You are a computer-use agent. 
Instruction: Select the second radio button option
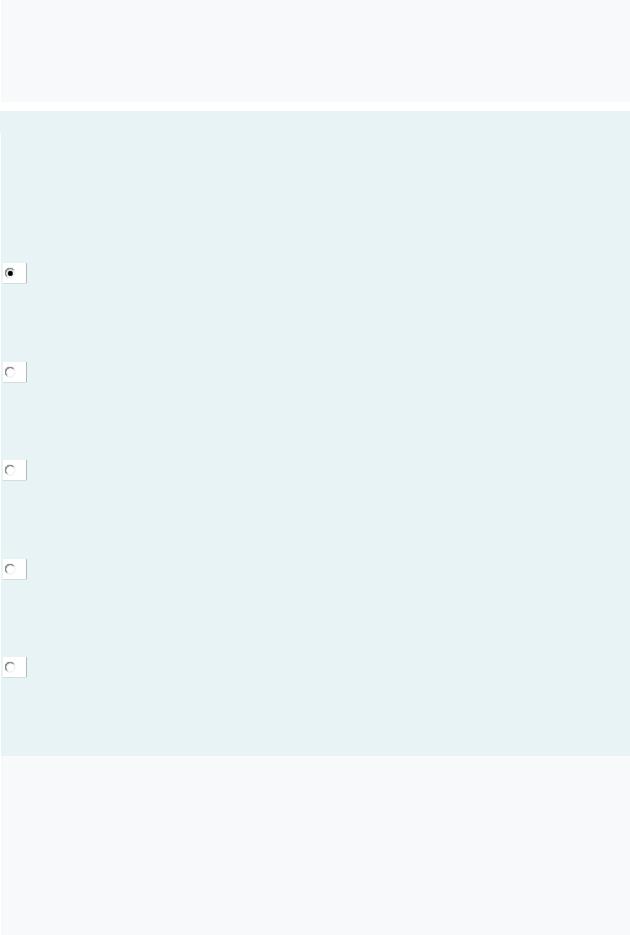10,372
